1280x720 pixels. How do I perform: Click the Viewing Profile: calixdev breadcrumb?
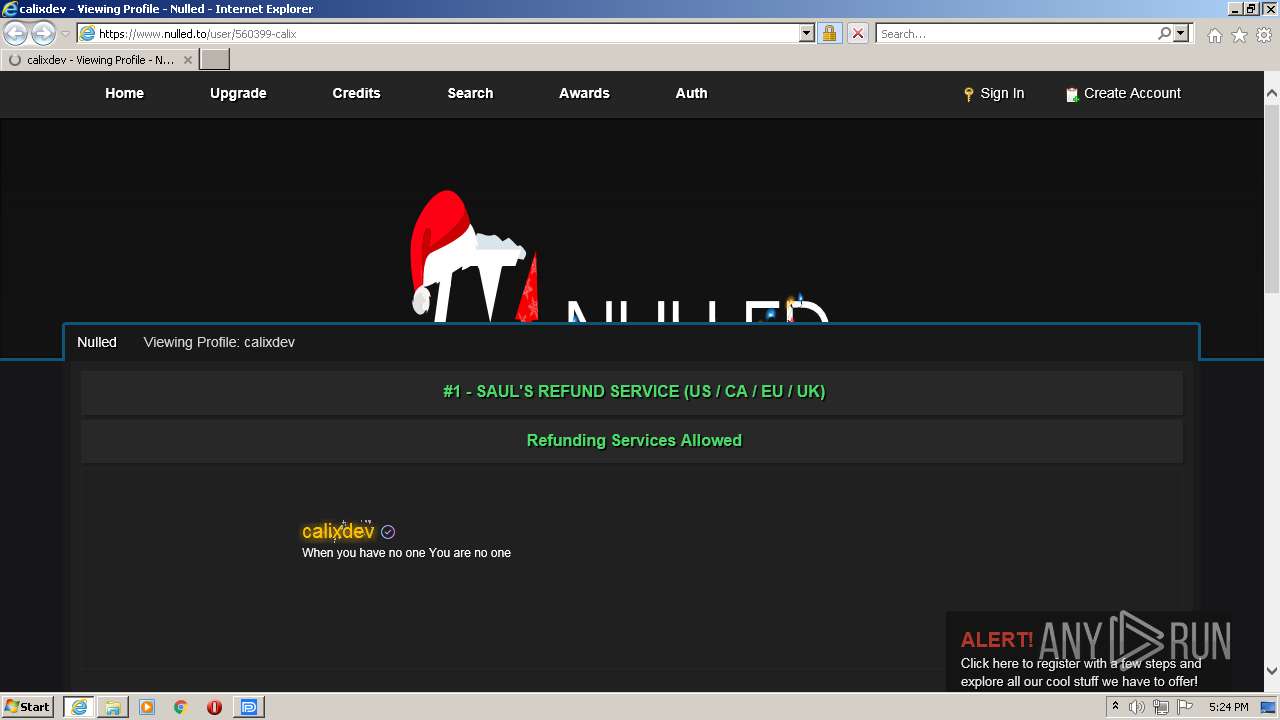tap(219, 342)
